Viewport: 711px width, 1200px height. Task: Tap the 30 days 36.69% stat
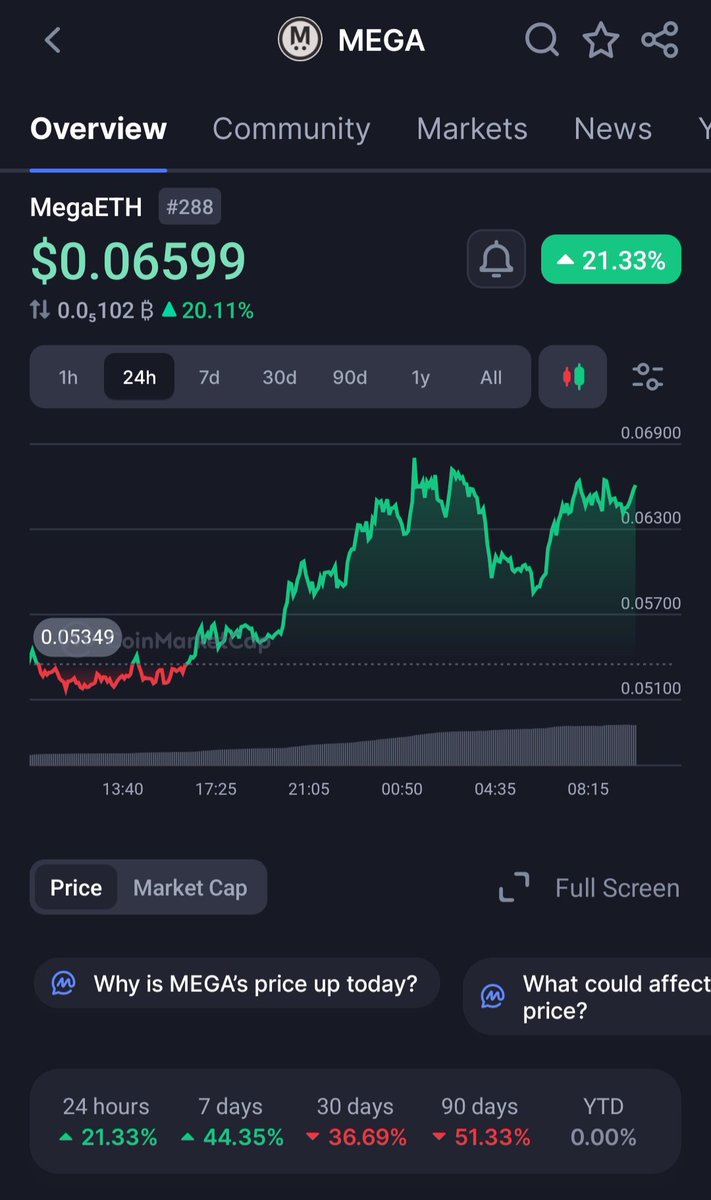[x=356, y=1122]
